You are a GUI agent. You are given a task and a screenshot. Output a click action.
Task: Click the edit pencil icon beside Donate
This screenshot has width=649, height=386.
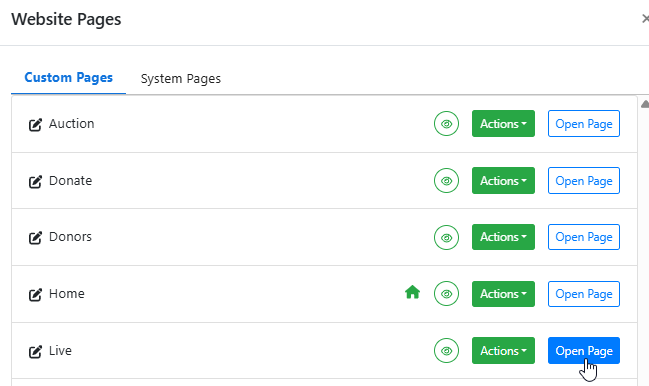35,181
